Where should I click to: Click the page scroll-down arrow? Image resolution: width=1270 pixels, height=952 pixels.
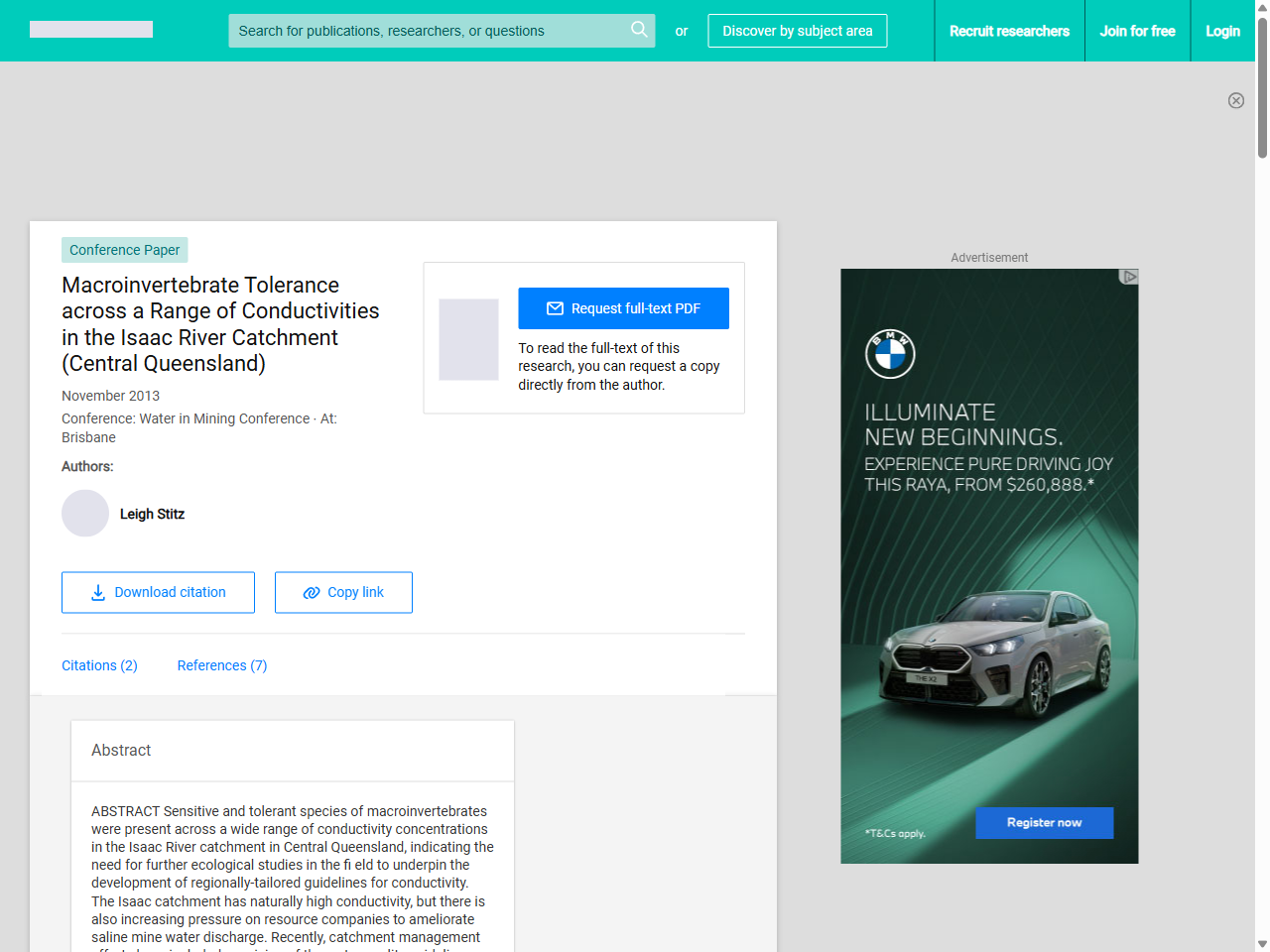point(1262,943)
